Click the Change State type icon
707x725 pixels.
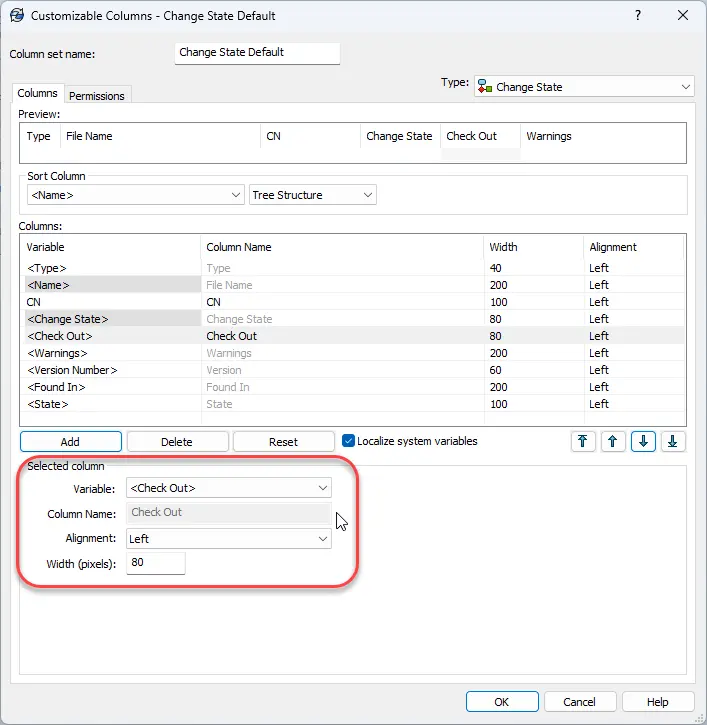point(485,87)
